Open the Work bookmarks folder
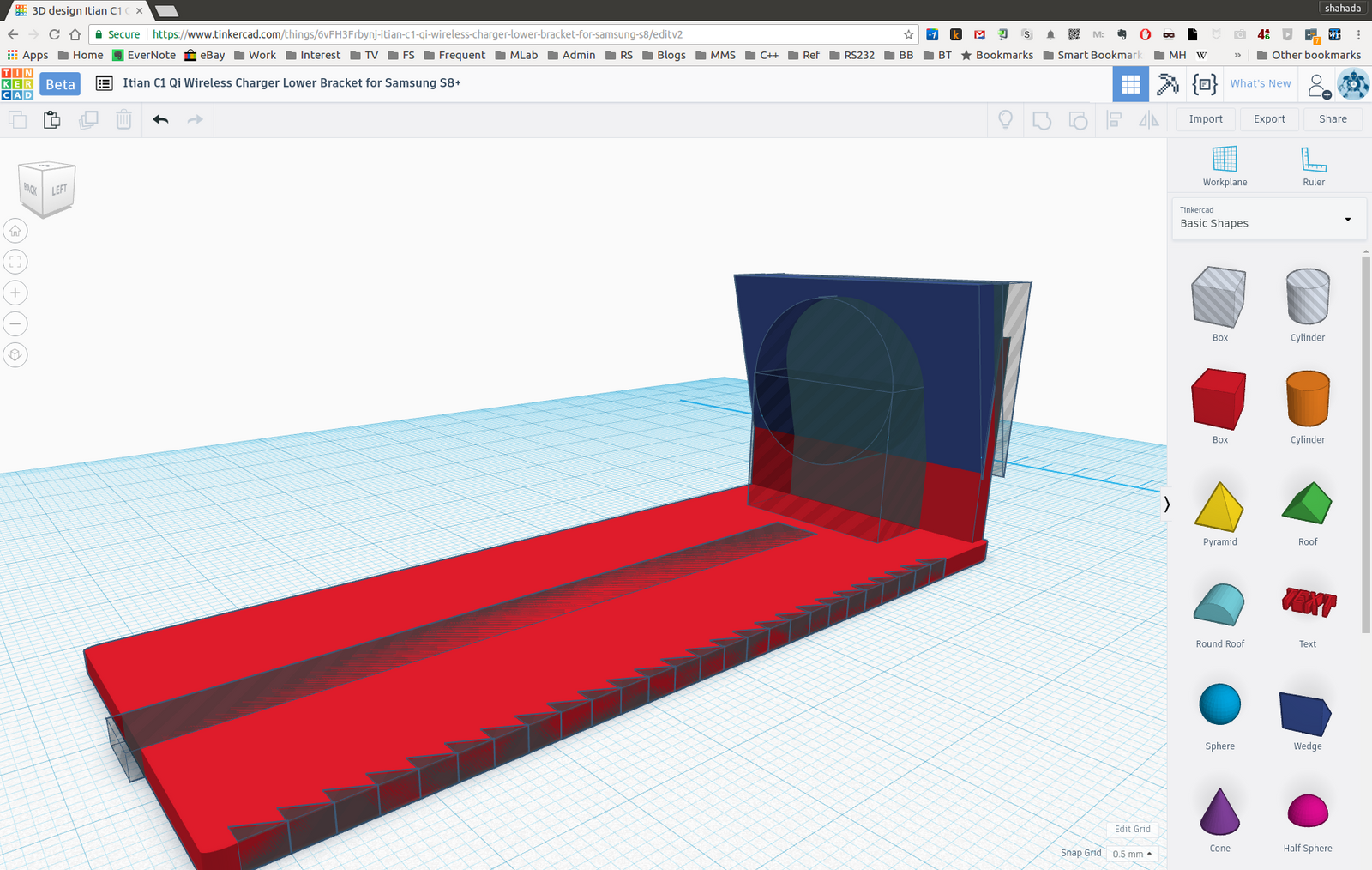The width and height of the screenshot is (1372, 870). [256, 55]
